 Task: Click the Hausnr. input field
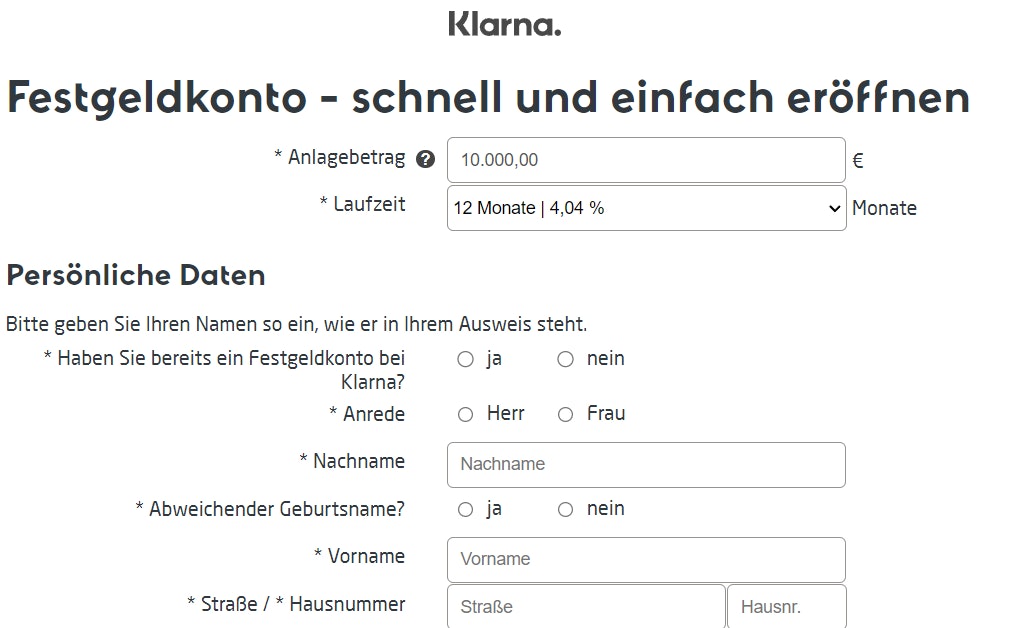click(x=788, y=606)
